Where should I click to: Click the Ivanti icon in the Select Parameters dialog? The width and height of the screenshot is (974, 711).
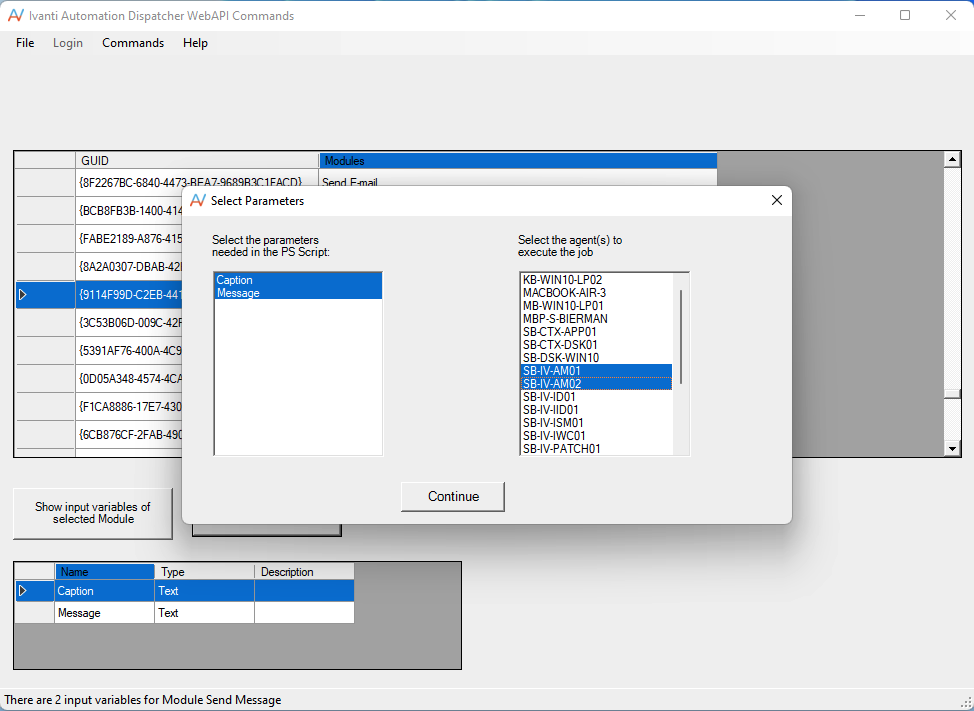[x=198, y=201]
